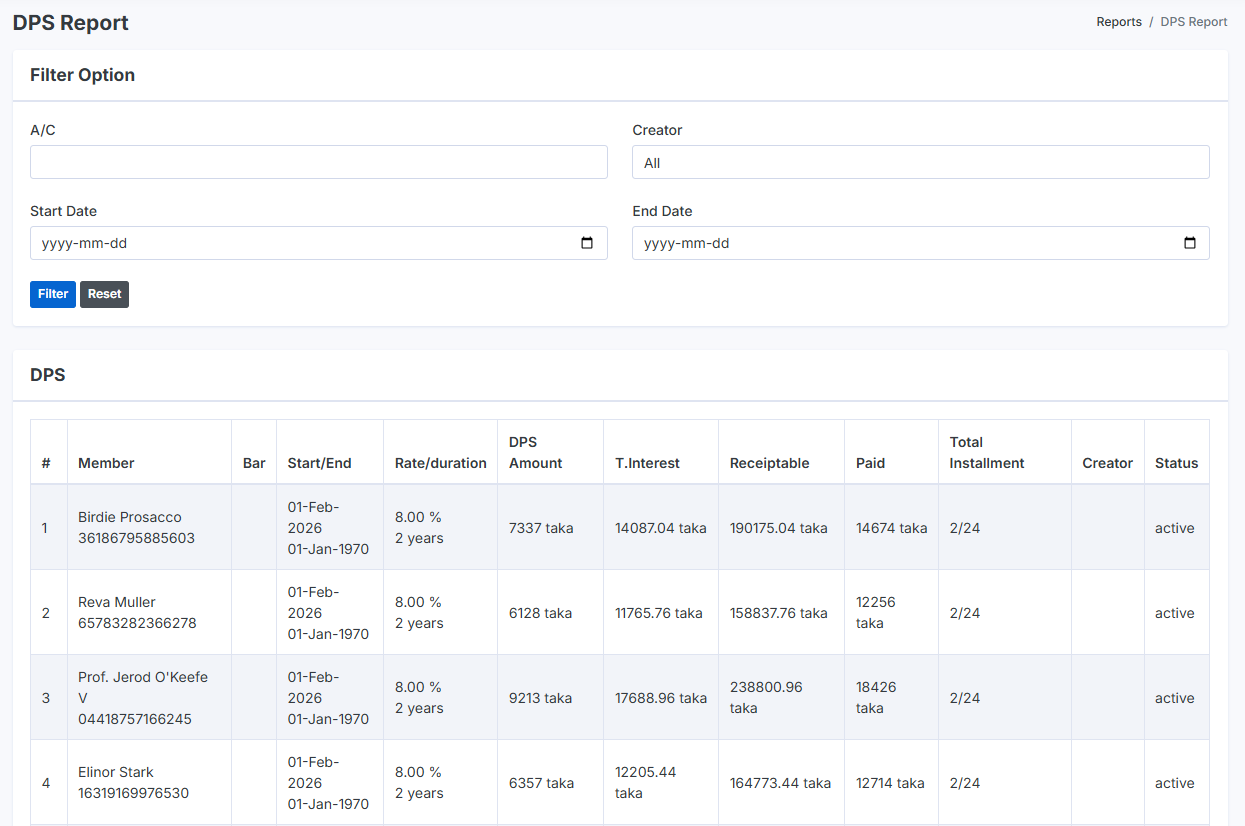1245x826 pixels.
Task: Click the A/C input field
Action: [318, 162]
